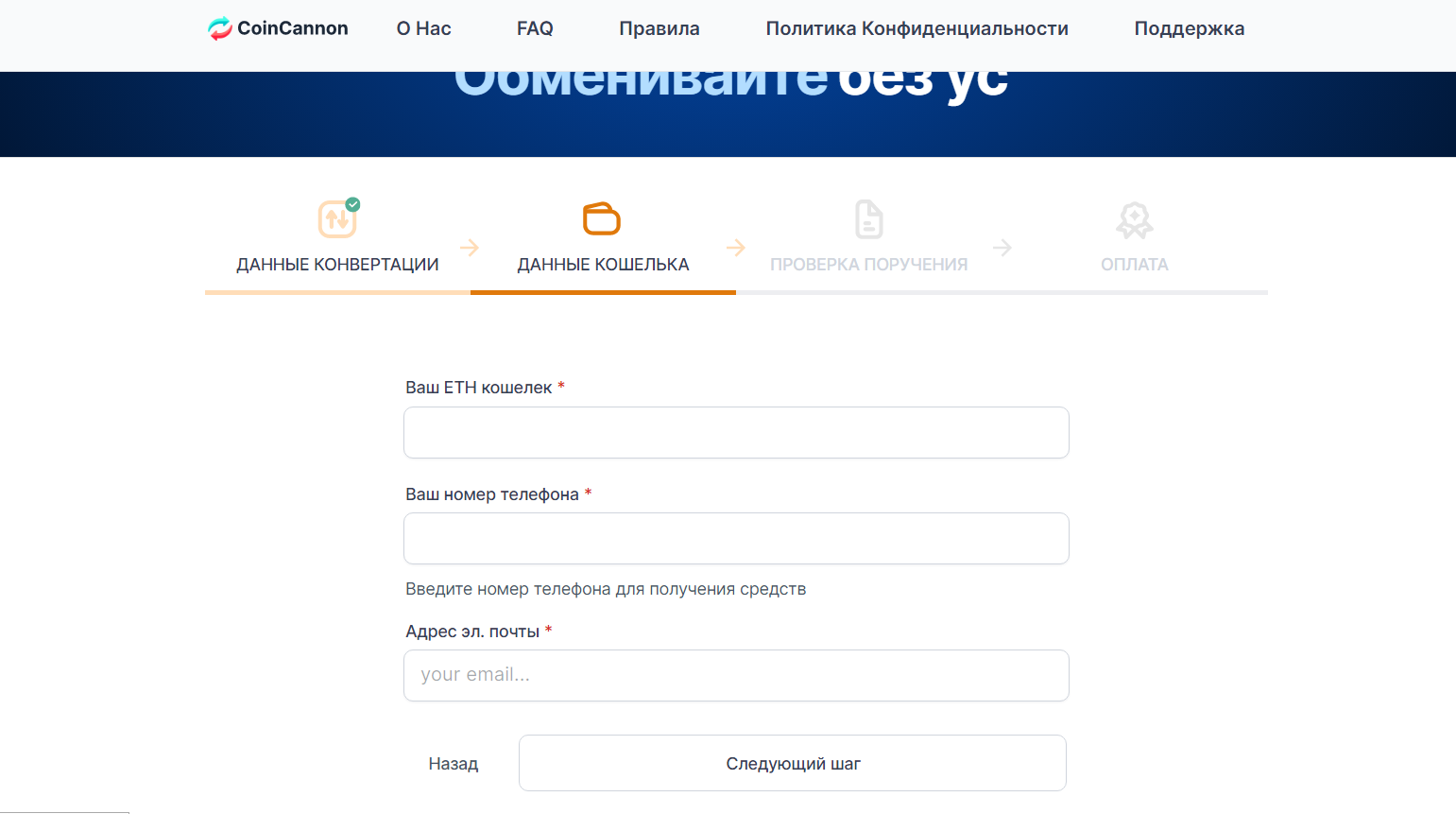Click the wallet icon above ДАННЫЕ КОШЕЛЬКА
Screen dimensions: 1456x814
pos(601,219)
